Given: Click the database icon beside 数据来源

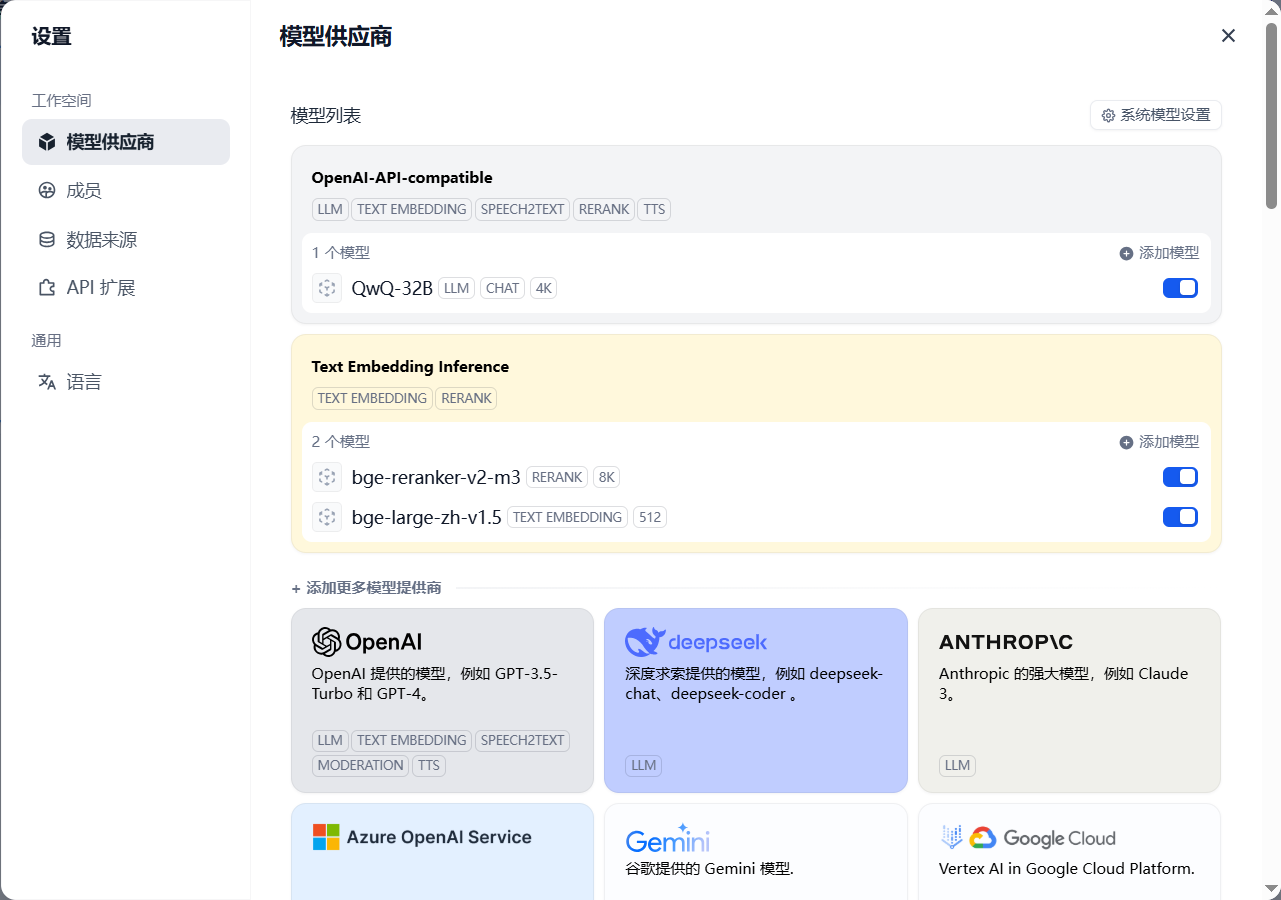Looking at the screenshot, I should 47,240.
